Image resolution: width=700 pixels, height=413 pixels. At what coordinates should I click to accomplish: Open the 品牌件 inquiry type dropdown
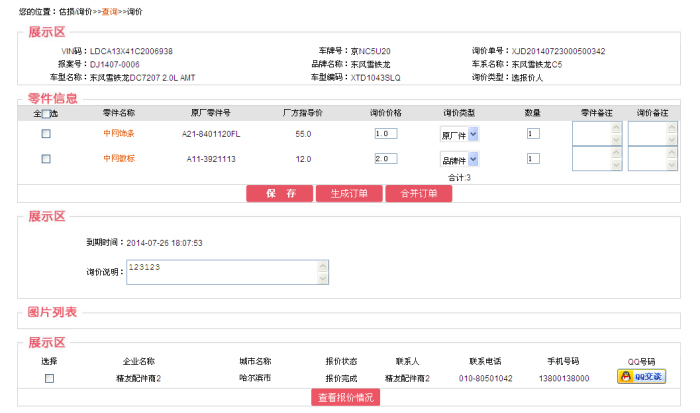click(x=459, y=159)
